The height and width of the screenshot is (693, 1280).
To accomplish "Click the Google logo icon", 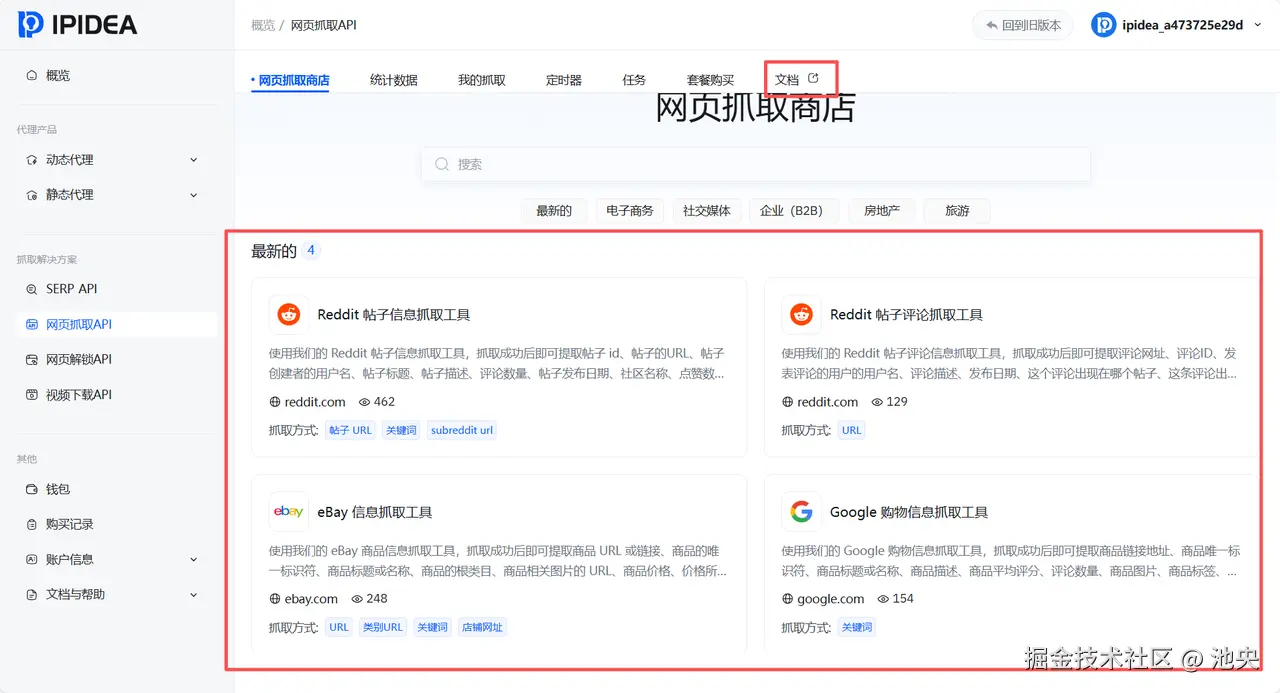I will 802,512.
